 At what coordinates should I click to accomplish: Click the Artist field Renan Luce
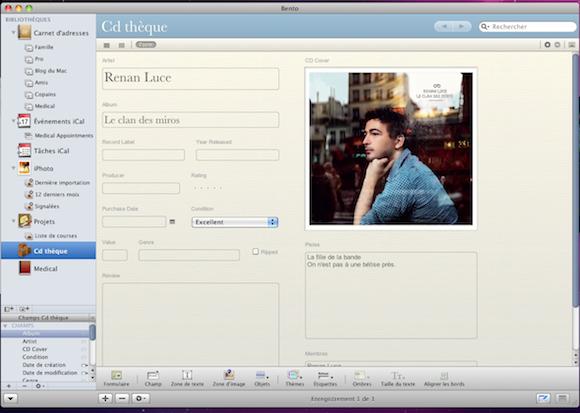pyautogui.click(x=190, y=78)
